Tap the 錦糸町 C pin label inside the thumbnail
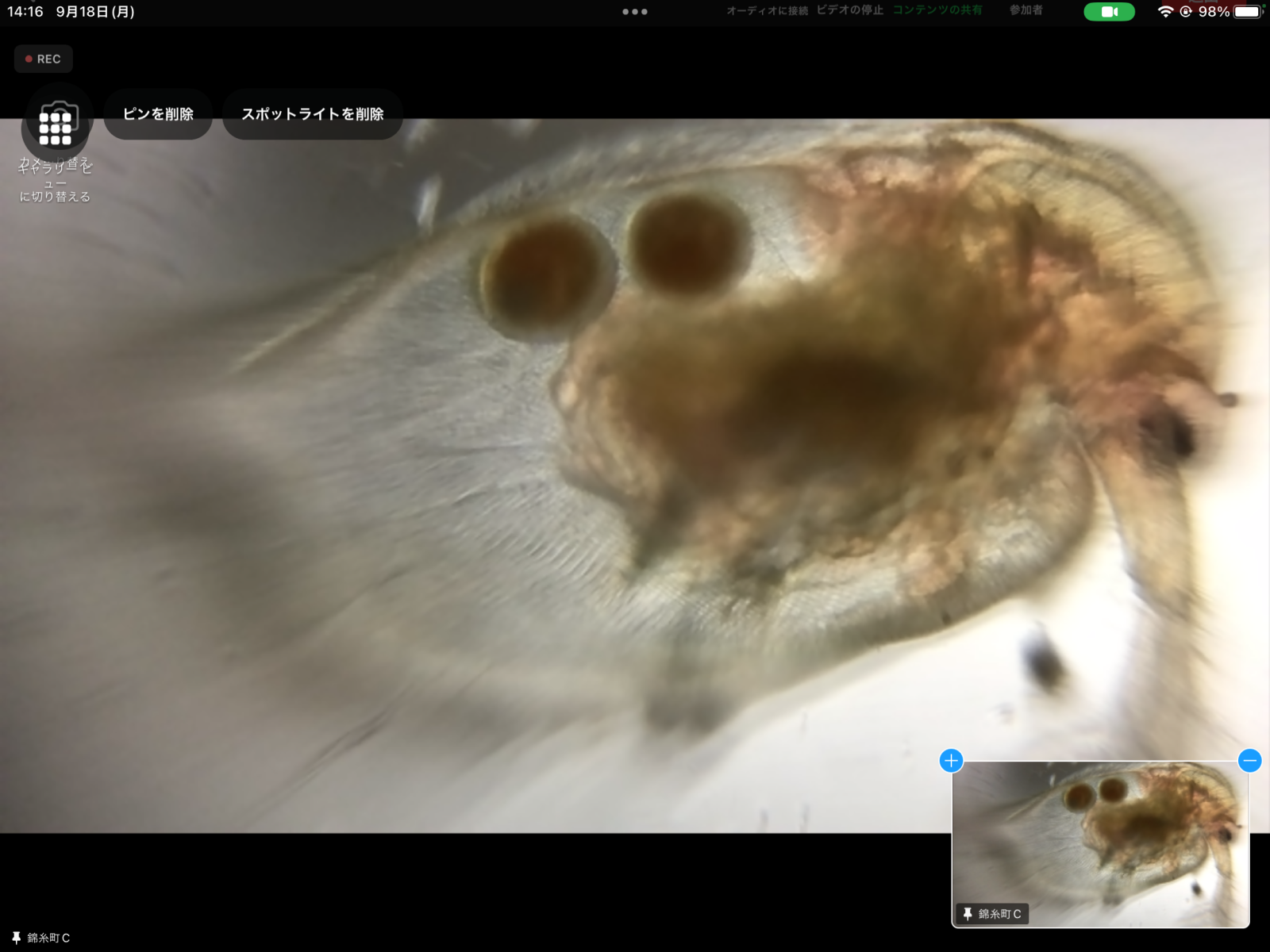The height and width of the screenshot is (952, 1270). 992,914
